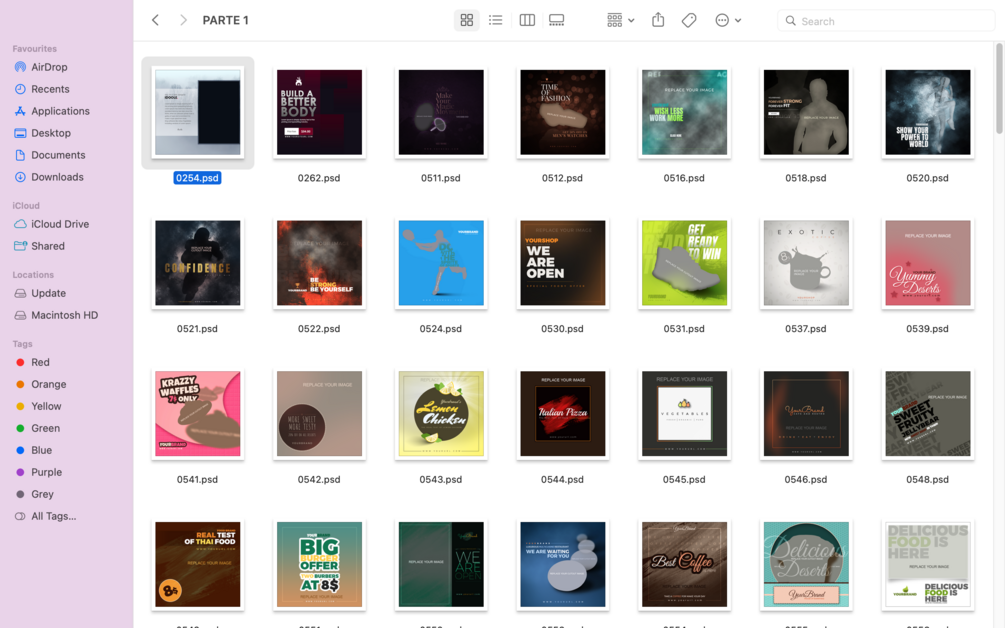
Task: Select the 0524.psd blue basketball thumbnail
Action: 441,263
